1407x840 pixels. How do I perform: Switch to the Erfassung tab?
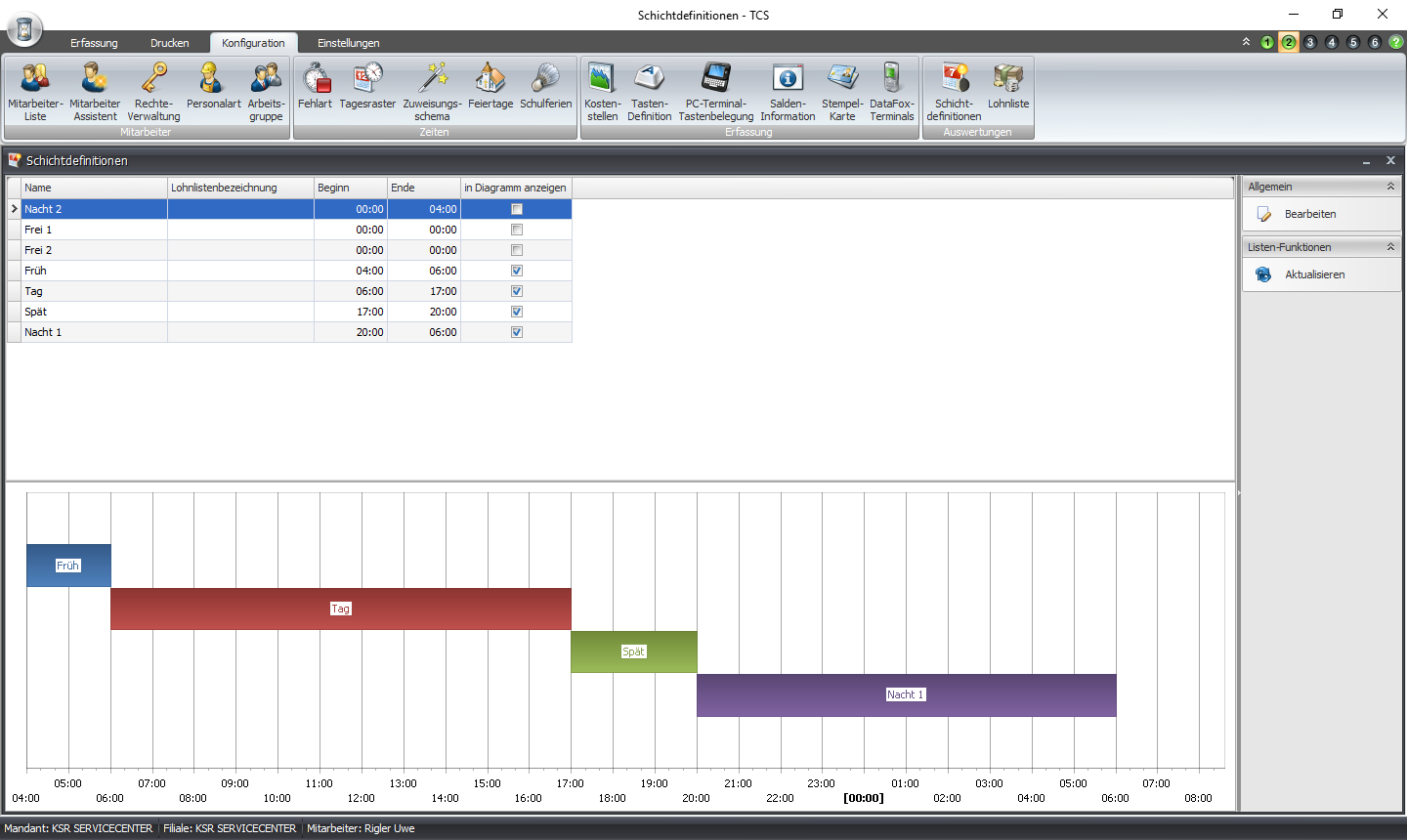point(94,43)
